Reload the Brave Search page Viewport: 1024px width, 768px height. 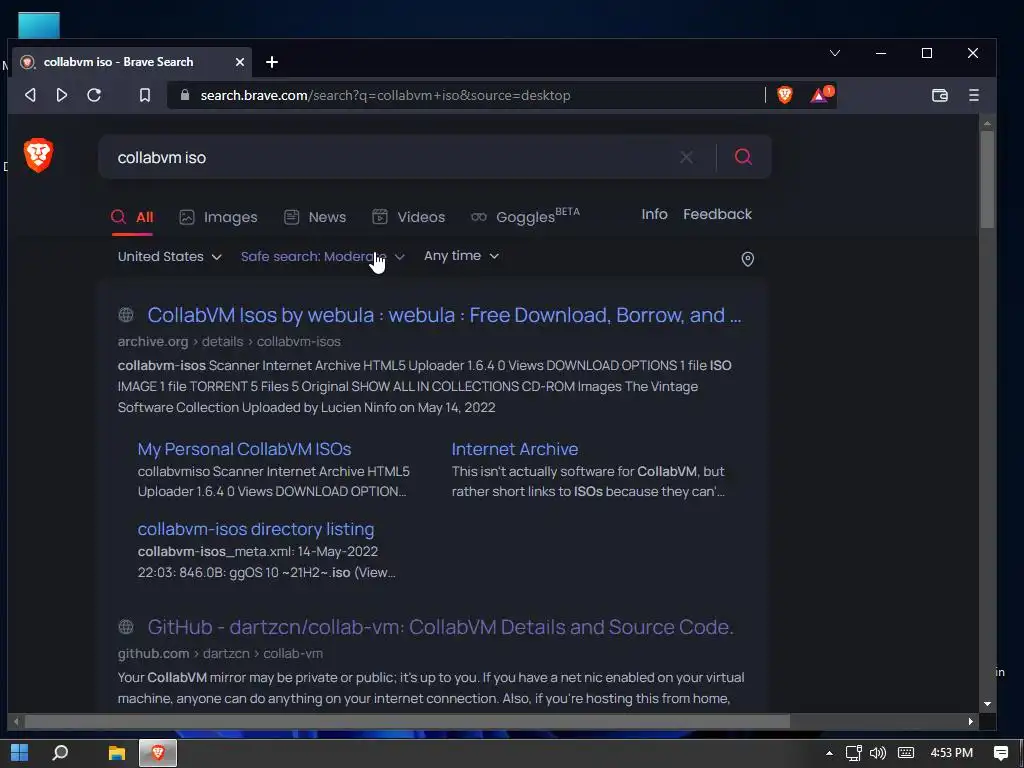pos(94,95)
